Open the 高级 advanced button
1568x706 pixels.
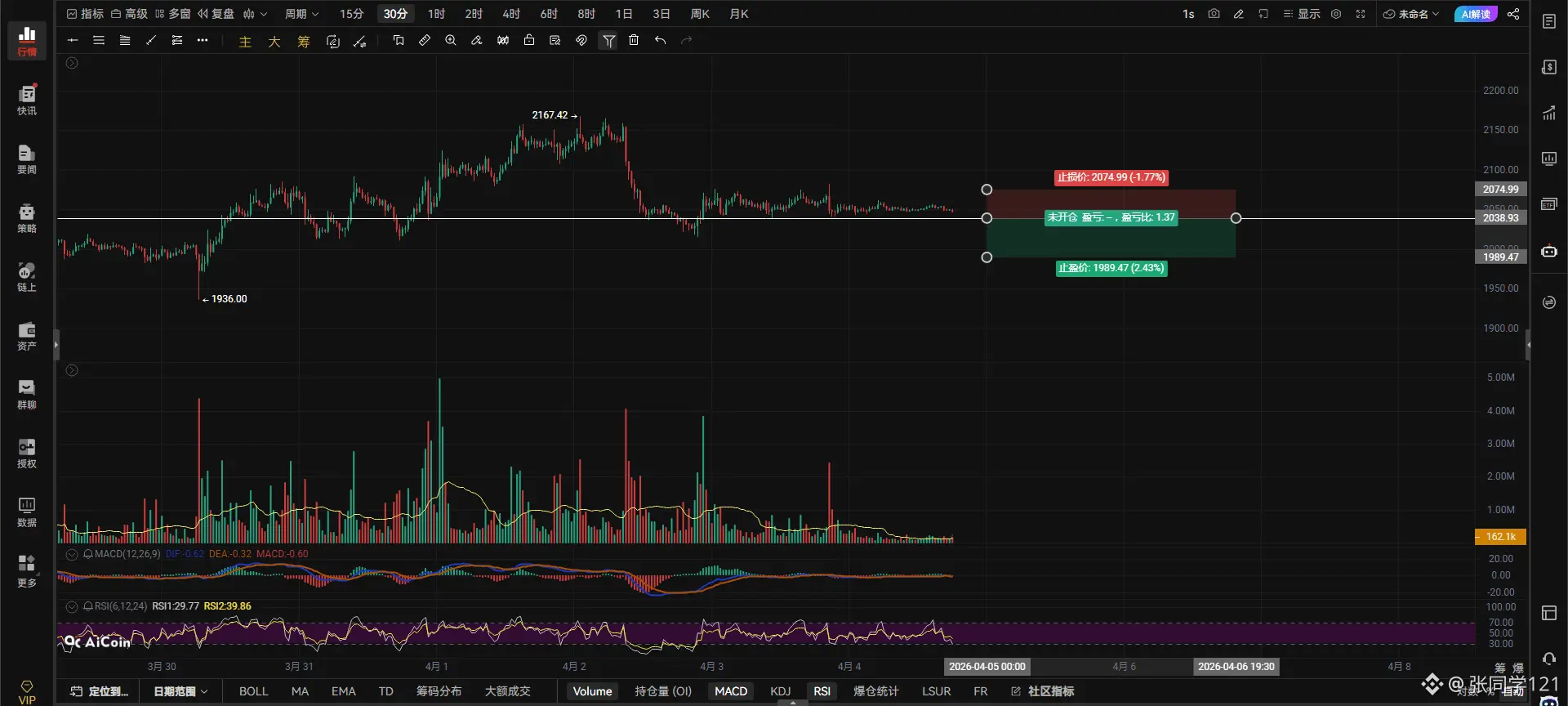[129, 14]
